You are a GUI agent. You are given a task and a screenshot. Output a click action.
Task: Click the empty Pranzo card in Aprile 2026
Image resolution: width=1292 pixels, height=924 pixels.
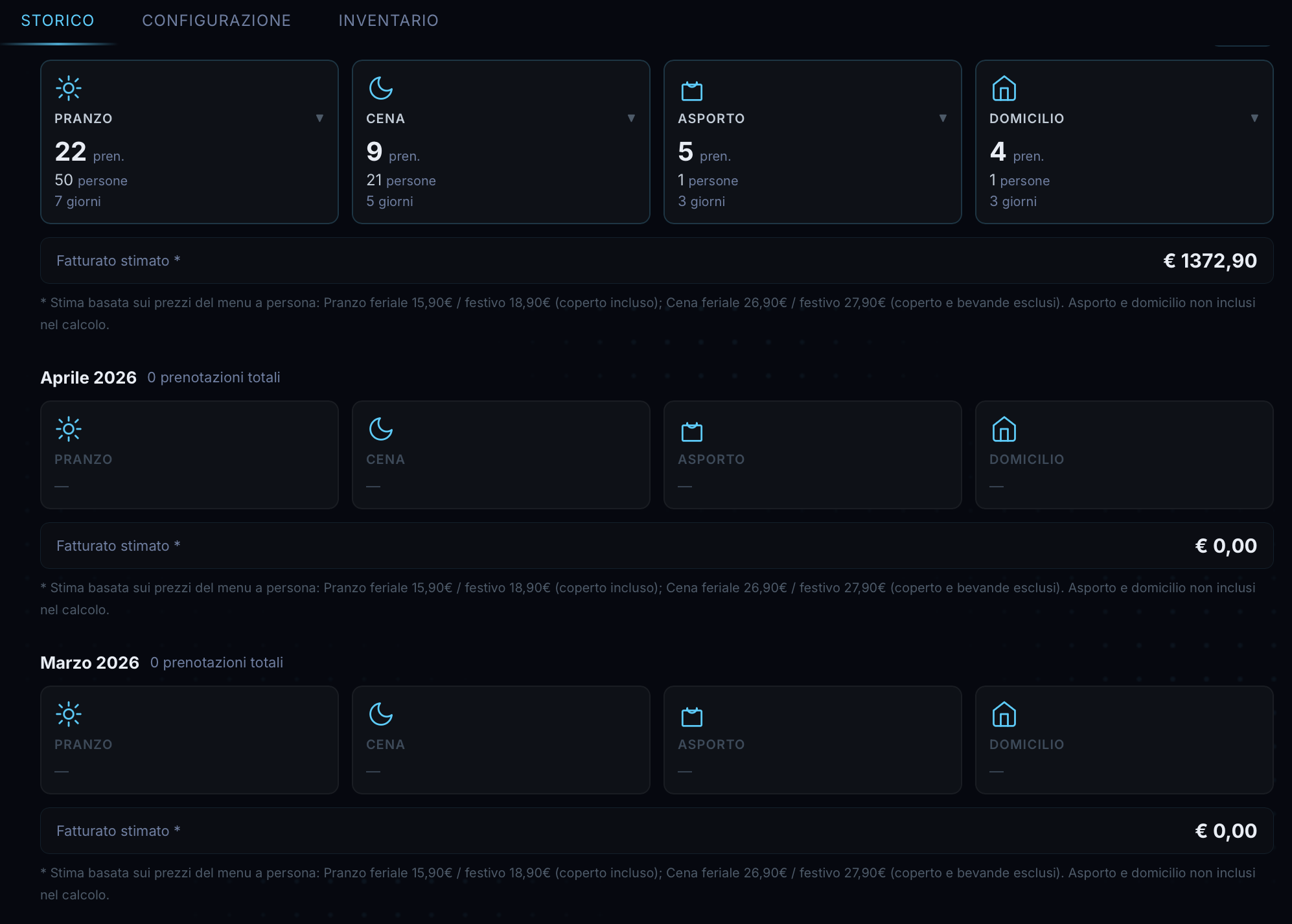[x=189, y=455]
